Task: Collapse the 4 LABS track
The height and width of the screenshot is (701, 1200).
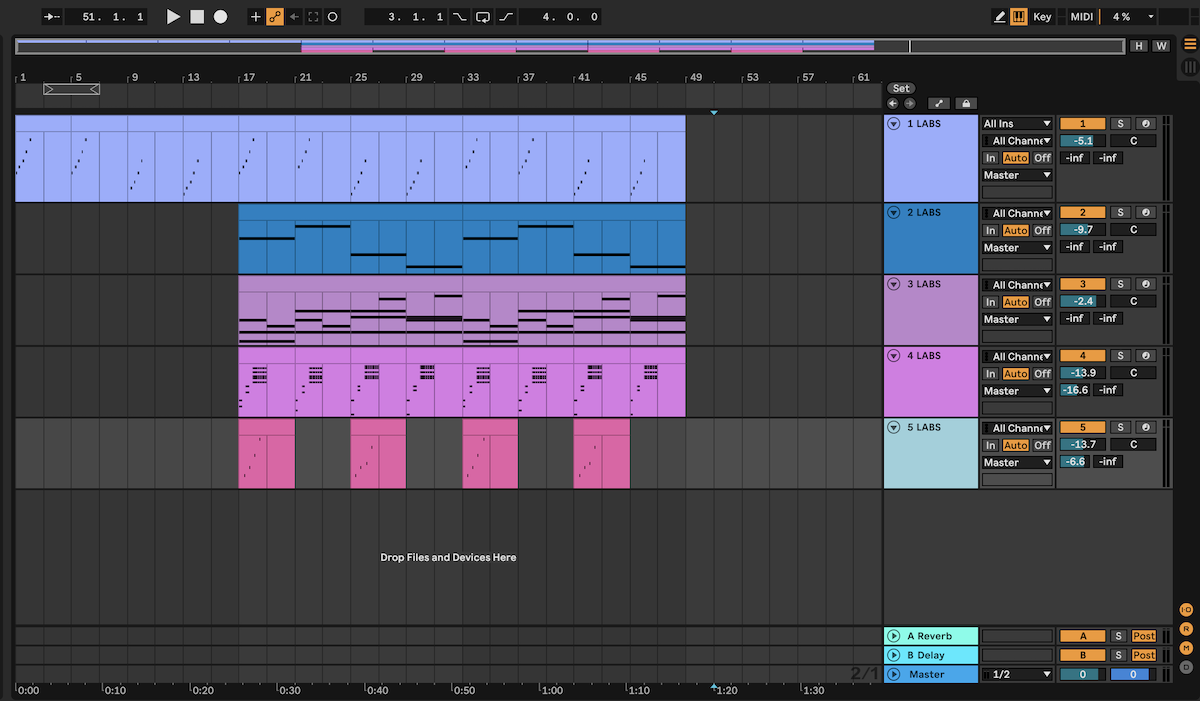Action: click(894, 356)
